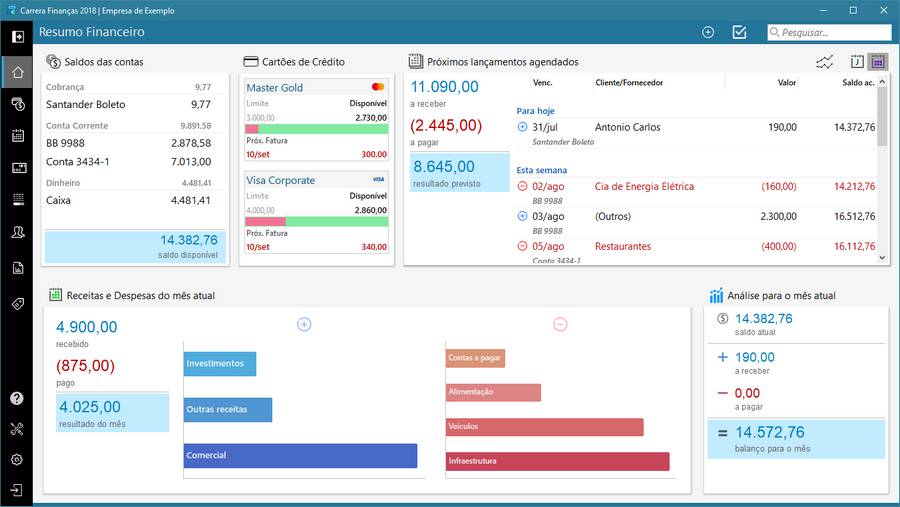Open the Home dashboard in sidebar

click(18, 72)
